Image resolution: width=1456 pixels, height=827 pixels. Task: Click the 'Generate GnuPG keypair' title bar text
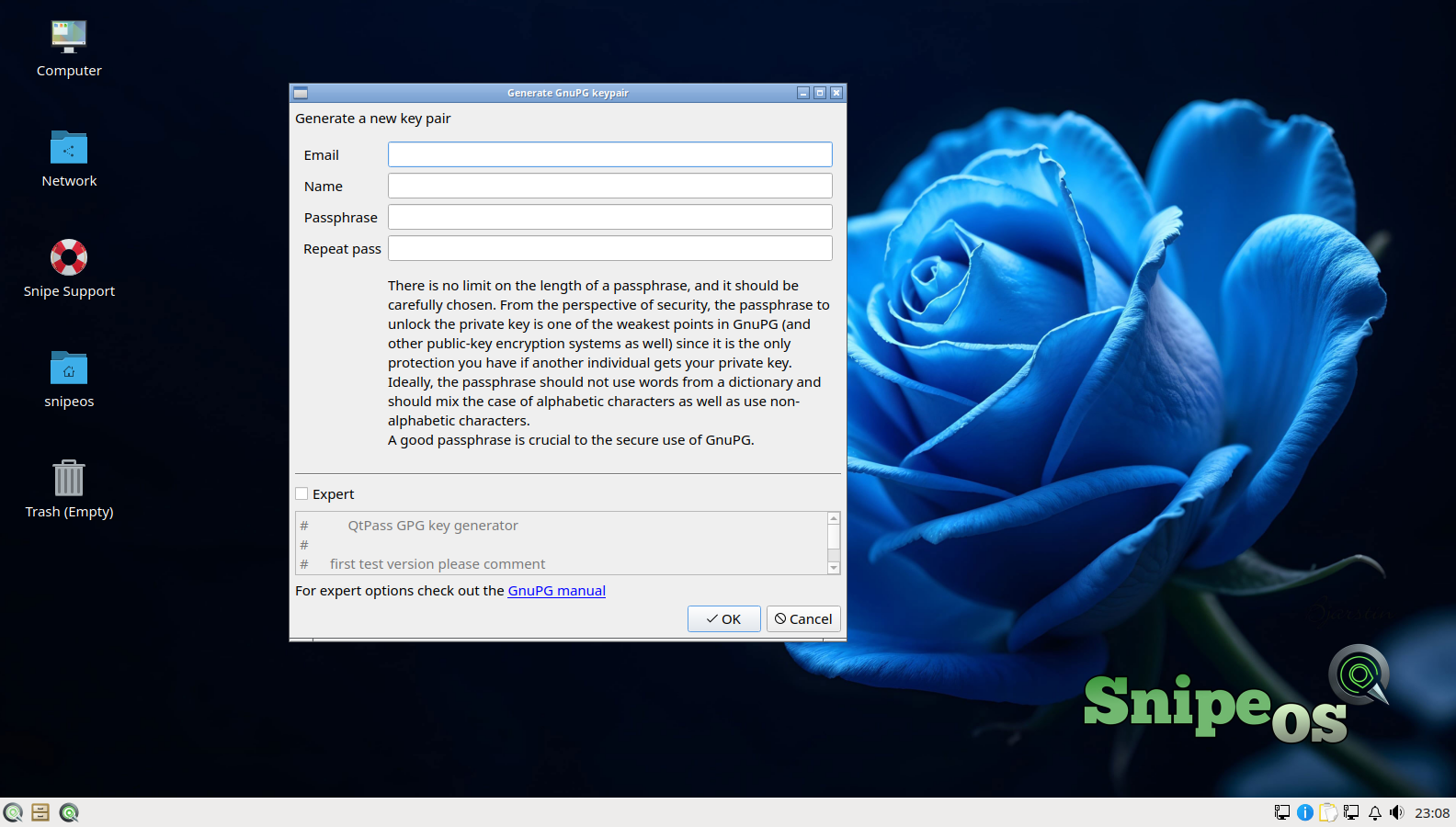[568, 93]
